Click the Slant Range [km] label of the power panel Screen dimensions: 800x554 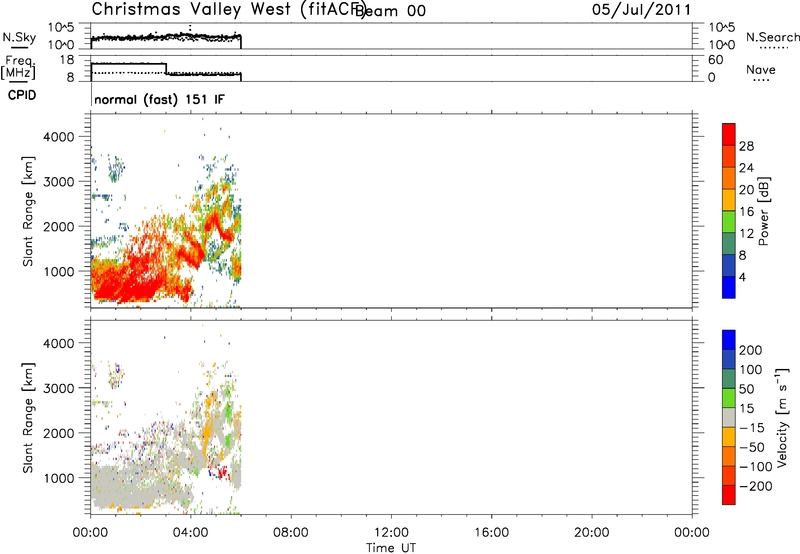coord(28,211)
